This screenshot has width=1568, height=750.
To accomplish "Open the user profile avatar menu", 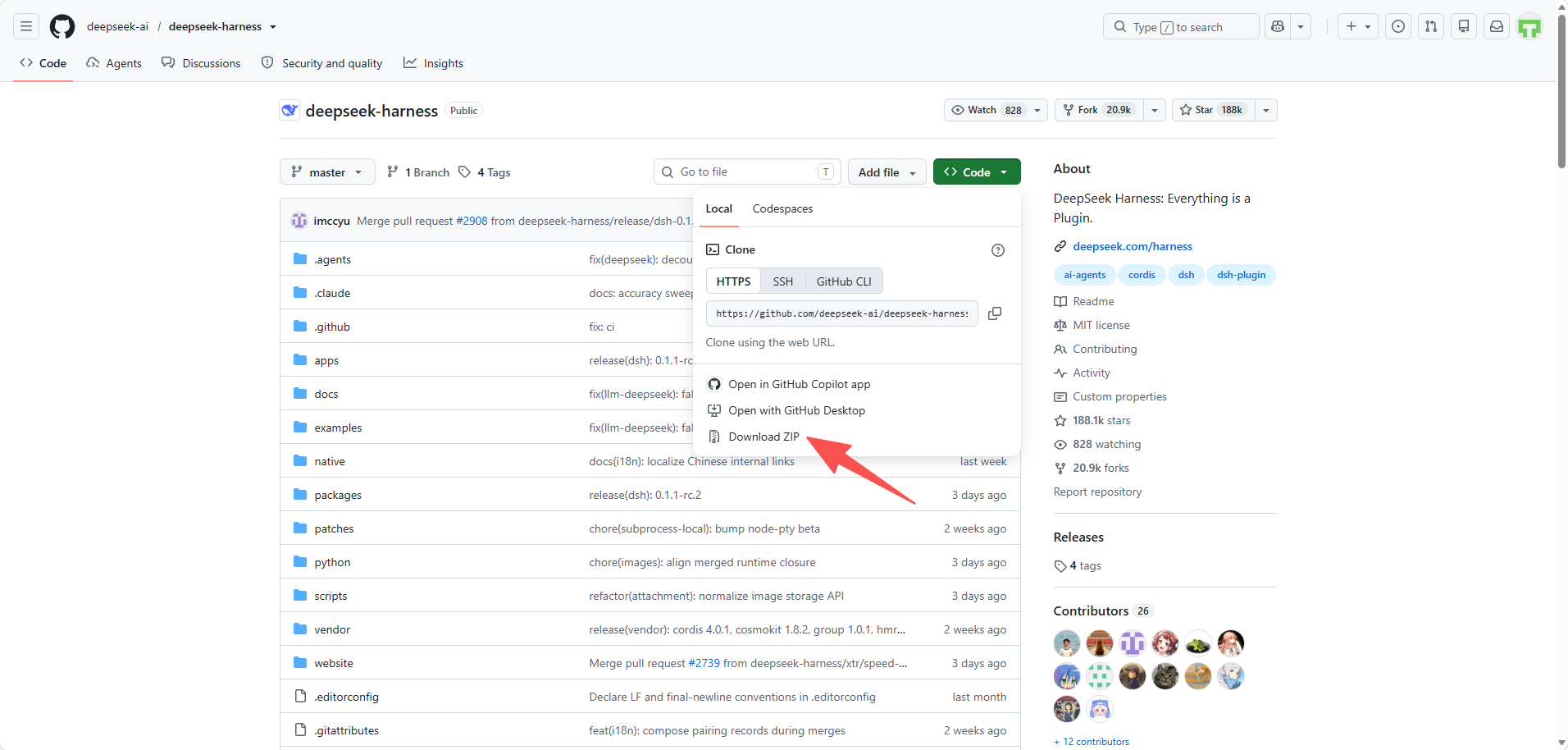I will (1529, 26).
